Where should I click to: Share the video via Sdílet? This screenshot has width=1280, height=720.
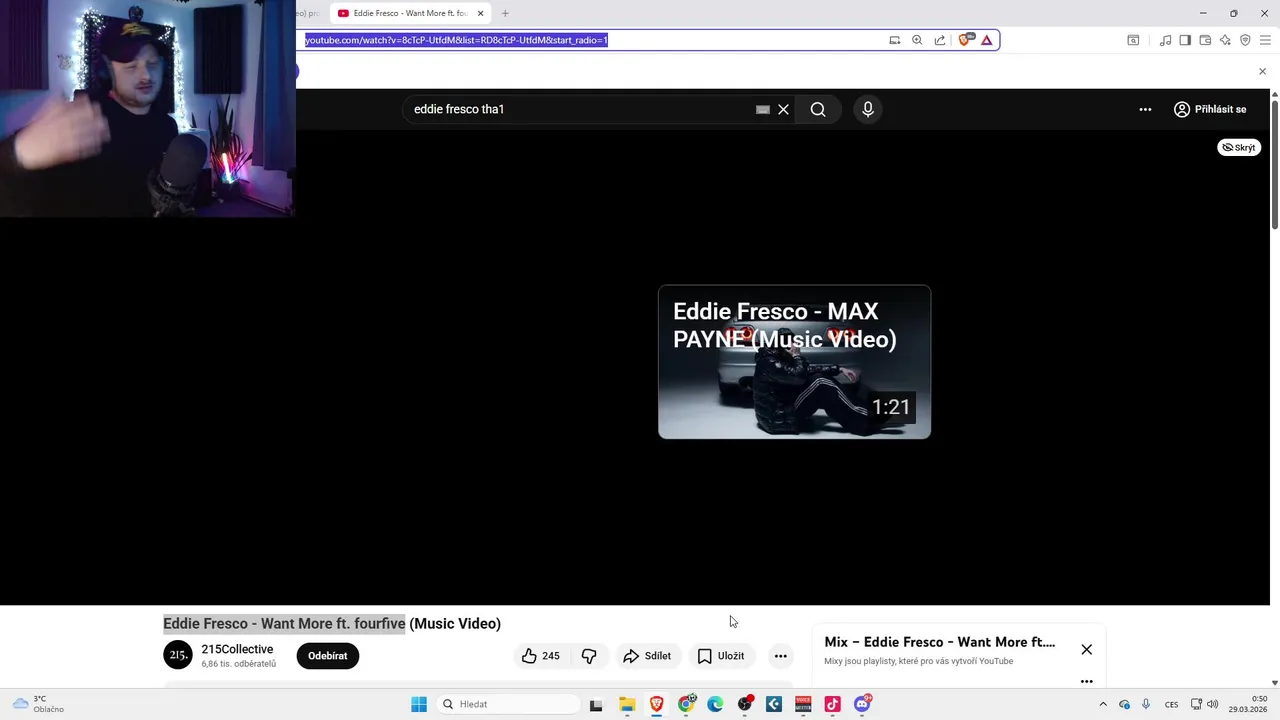coord(647,656)
